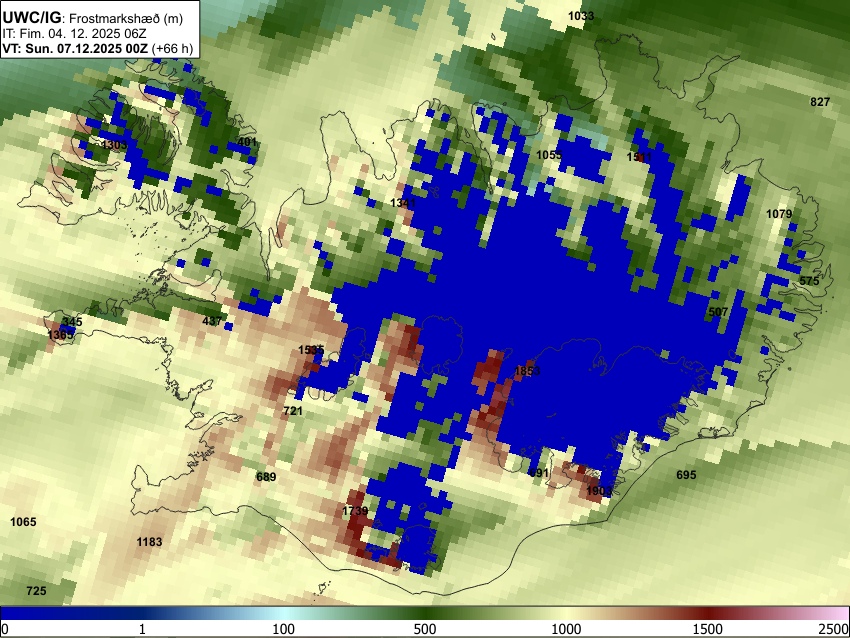Select the 689 map label
This screenshot has height=638, width=850.
point(266,477)
